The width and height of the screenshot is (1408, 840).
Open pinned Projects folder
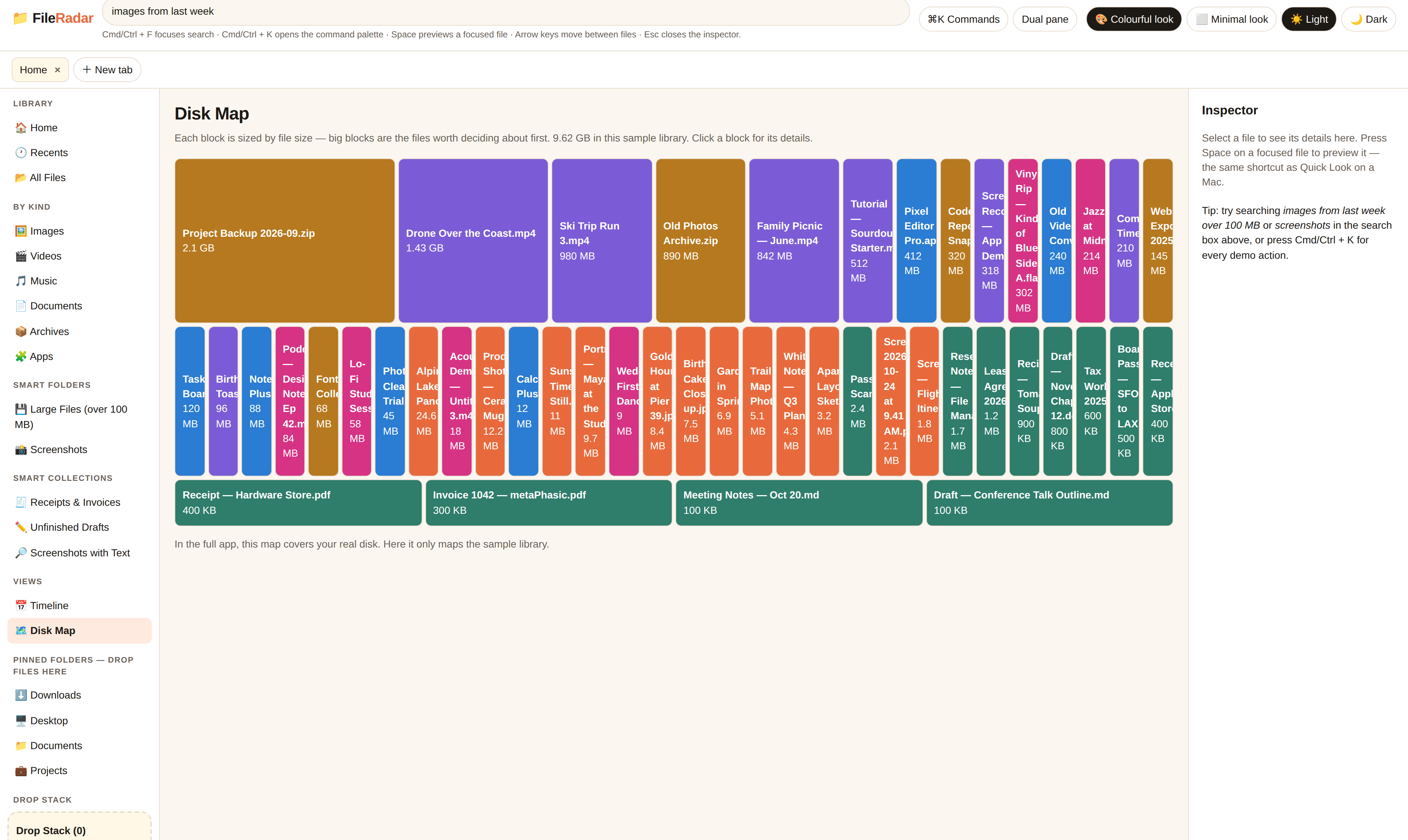click(x=79, y=770)
